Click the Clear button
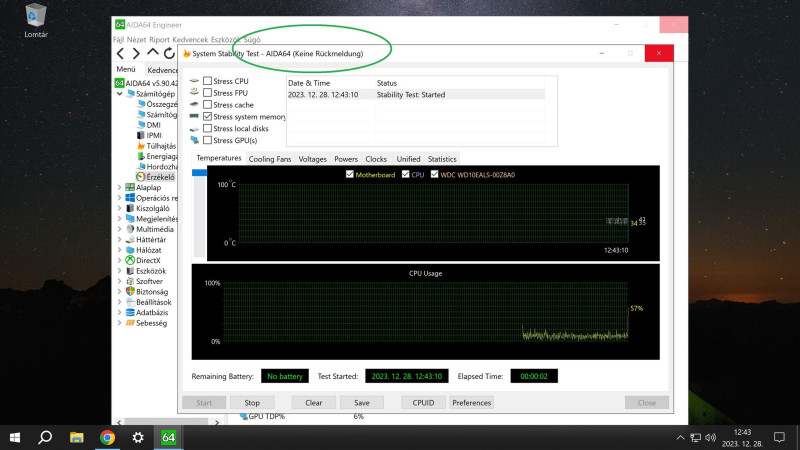800x450 pixels. tap(314, 403)
